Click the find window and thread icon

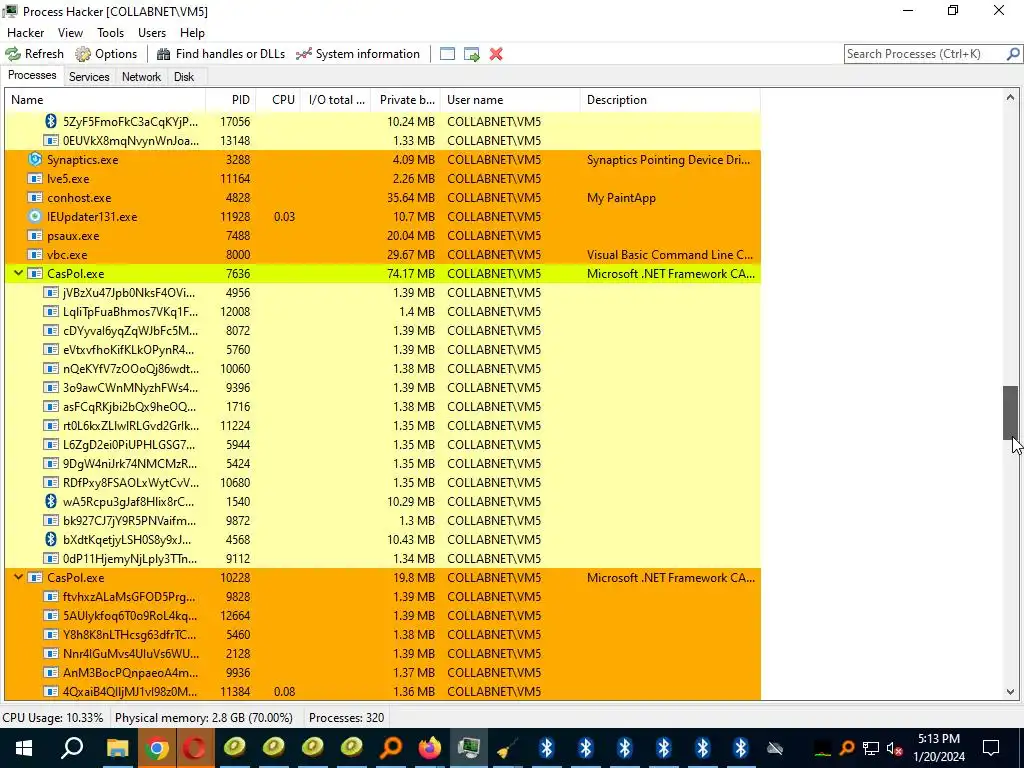(472, 54)
